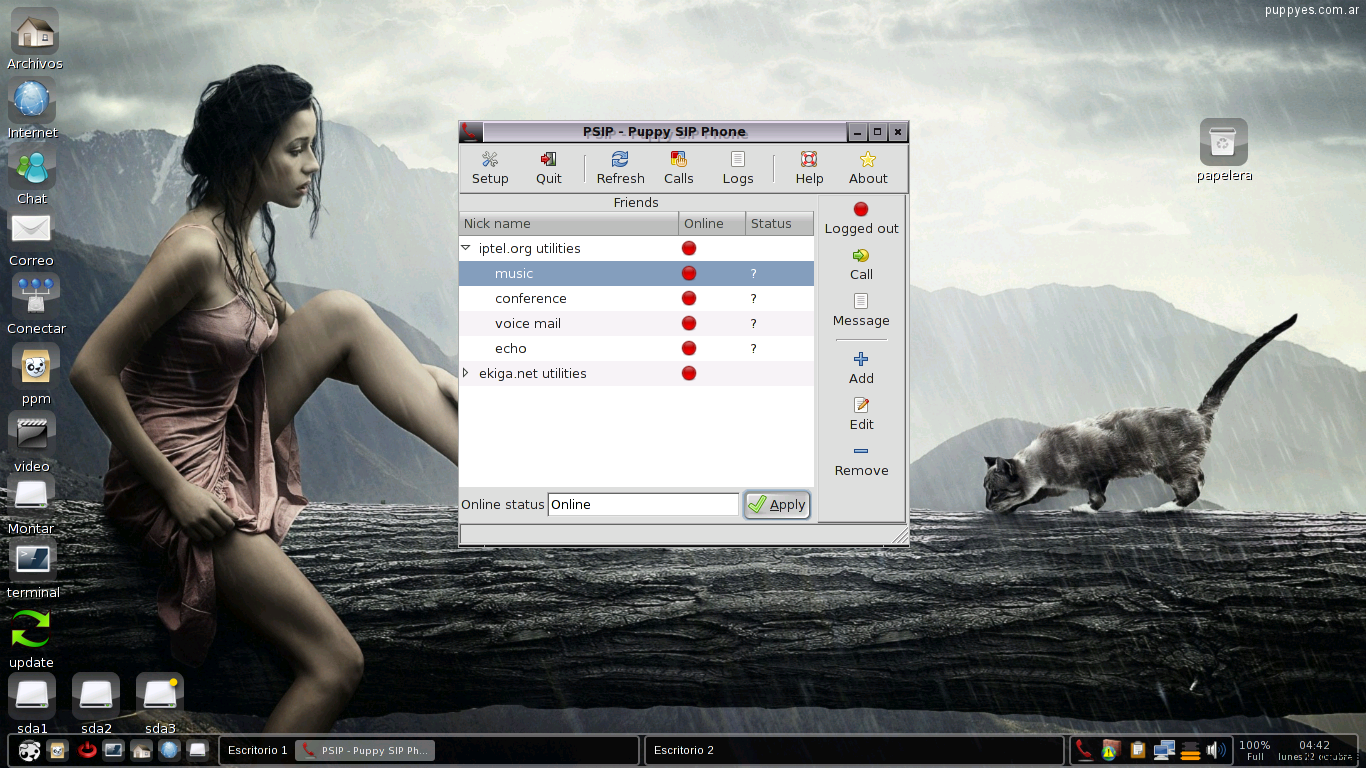The width and height of the screenshot is (1366, 768).
Task: Focus the Online status text field
Action: (643, 504)
